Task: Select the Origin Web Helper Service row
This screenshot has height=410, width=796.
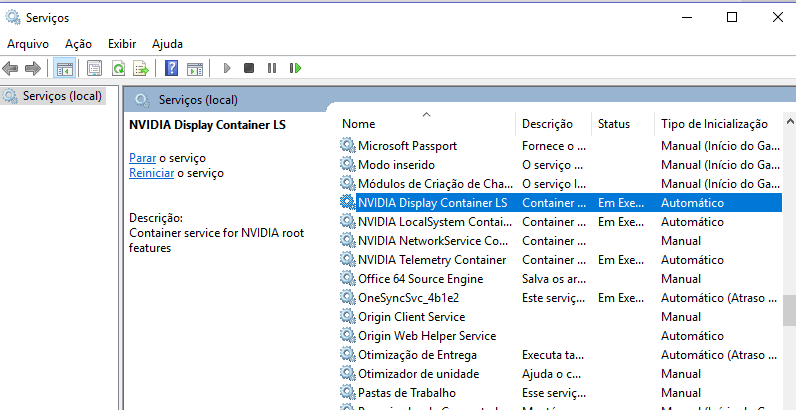Action: pos(560,336)
